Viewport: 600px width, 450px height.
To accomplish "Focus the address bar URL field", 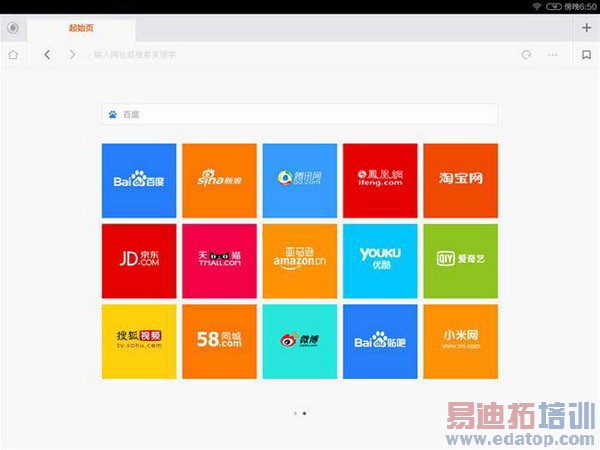I will pyautogui.click(x=298, y=55).
